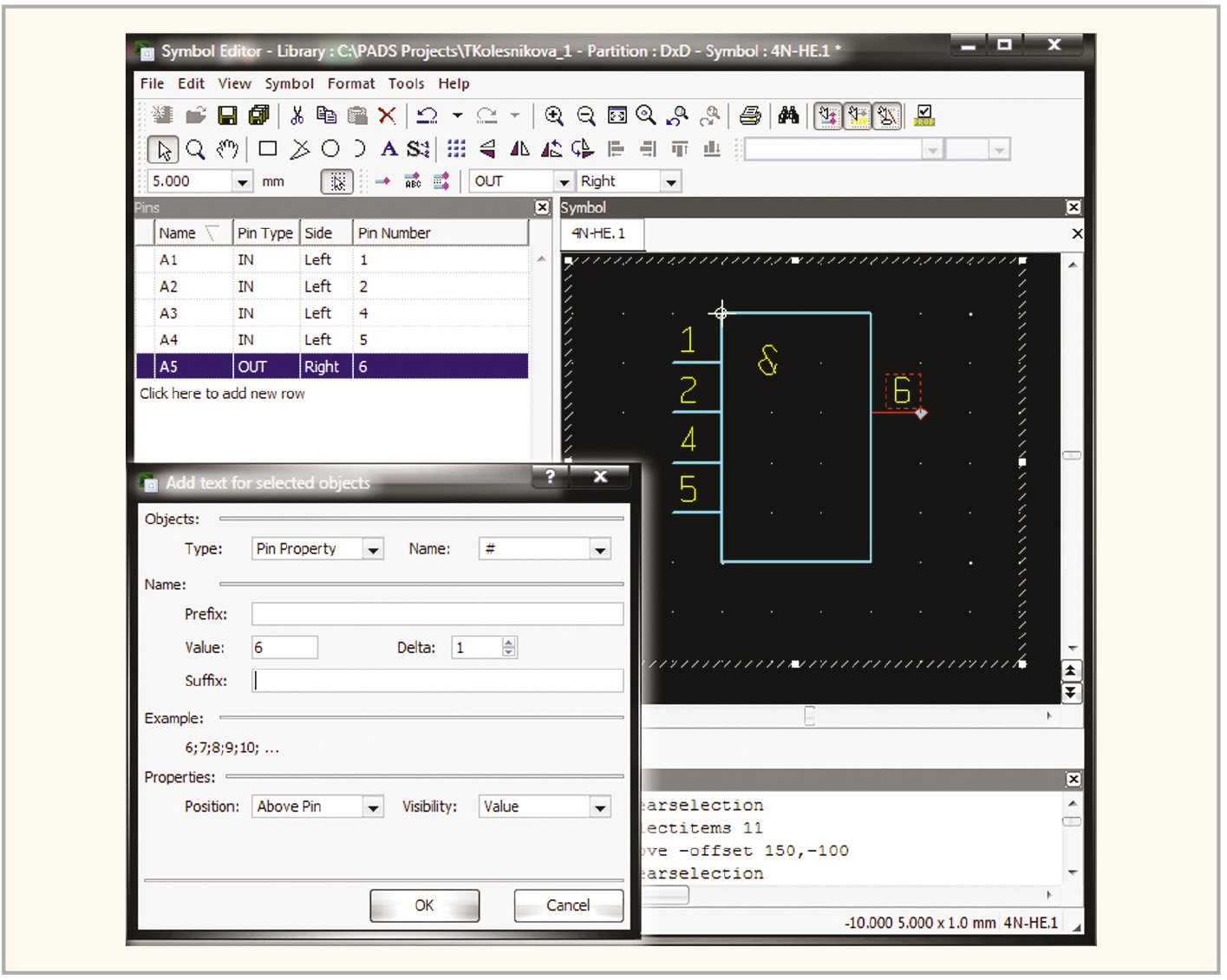Click the Delta spinner up arrow
Viewport: 1227px width, 980px height.
pos(509,643)
